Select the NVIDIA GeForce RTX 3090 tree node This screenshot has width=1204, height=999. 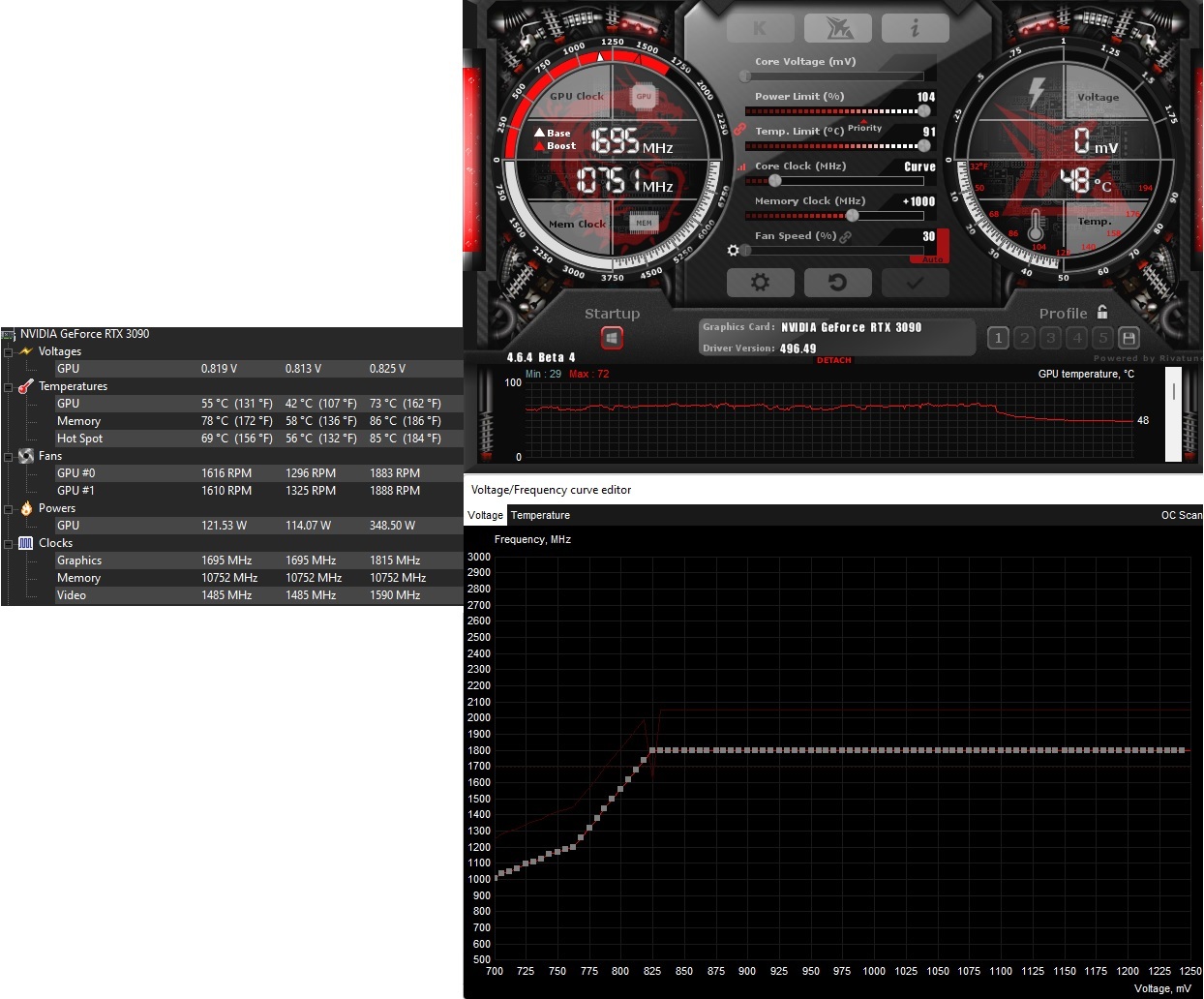click(84, 334)
